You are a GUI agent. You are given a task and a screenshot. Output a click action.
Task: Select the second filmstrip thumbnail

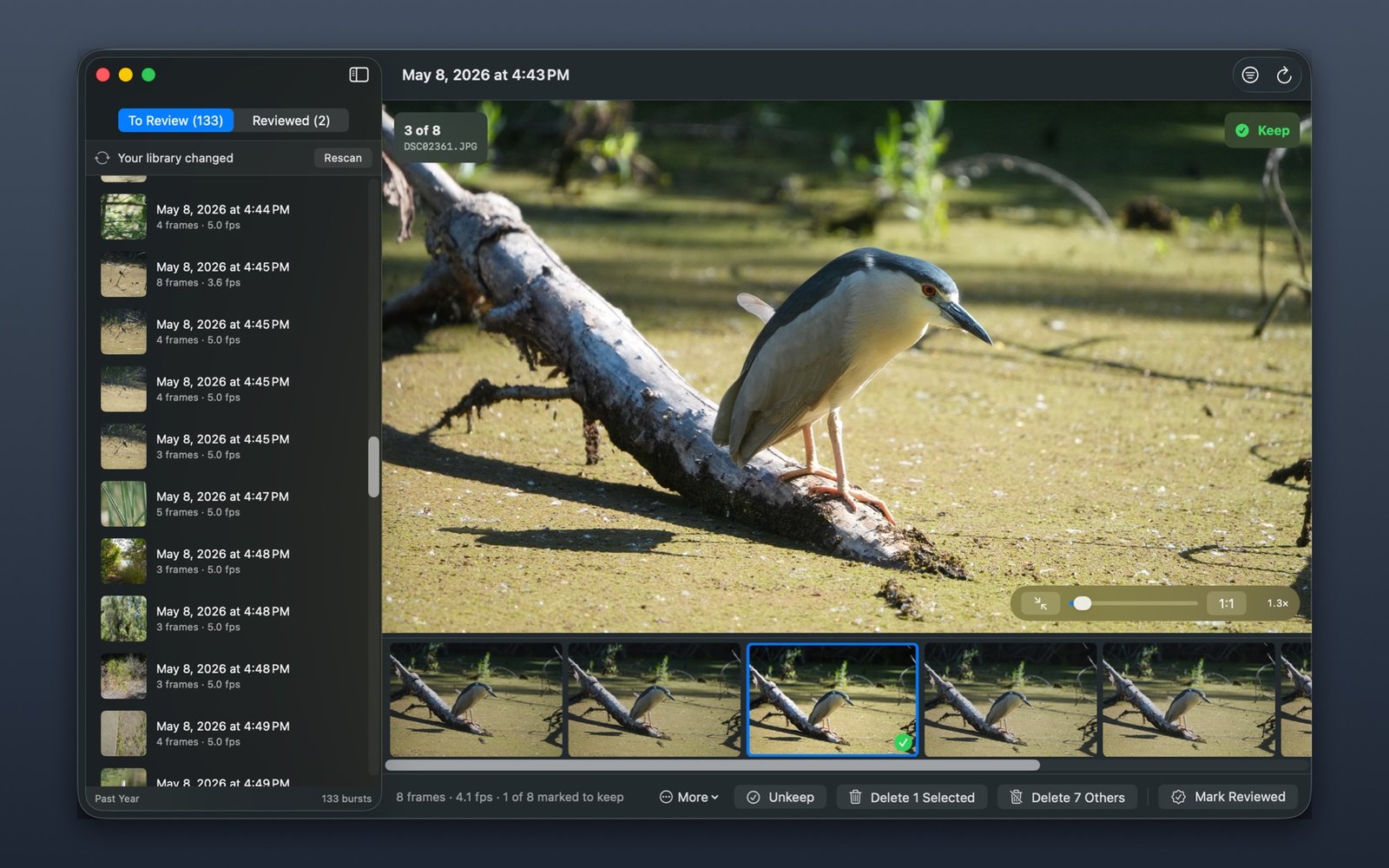coord(654,700)
